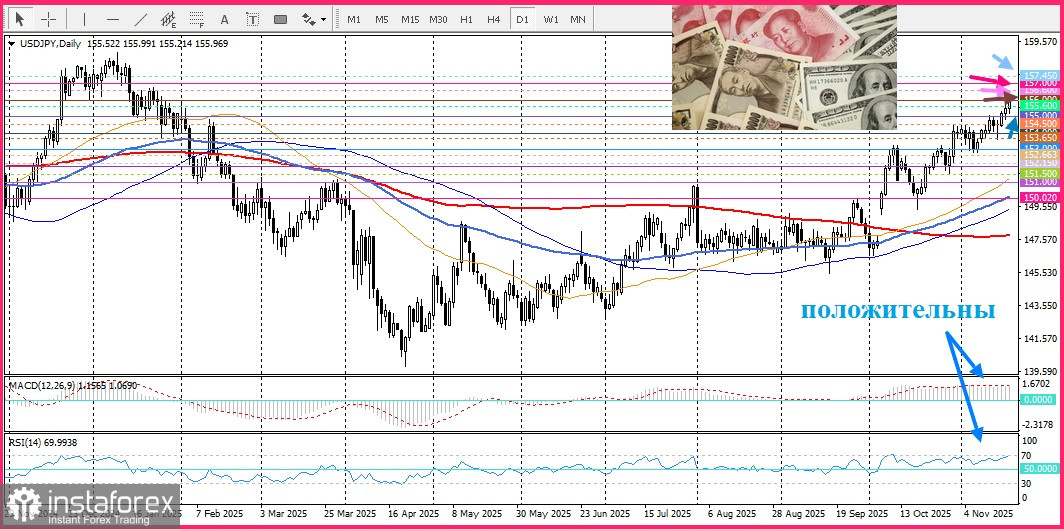Image resolution: width=1064 pixels, height=529 pixels.
Task: Click the RSI scale value 70
Action: (x=1026, y=456)
